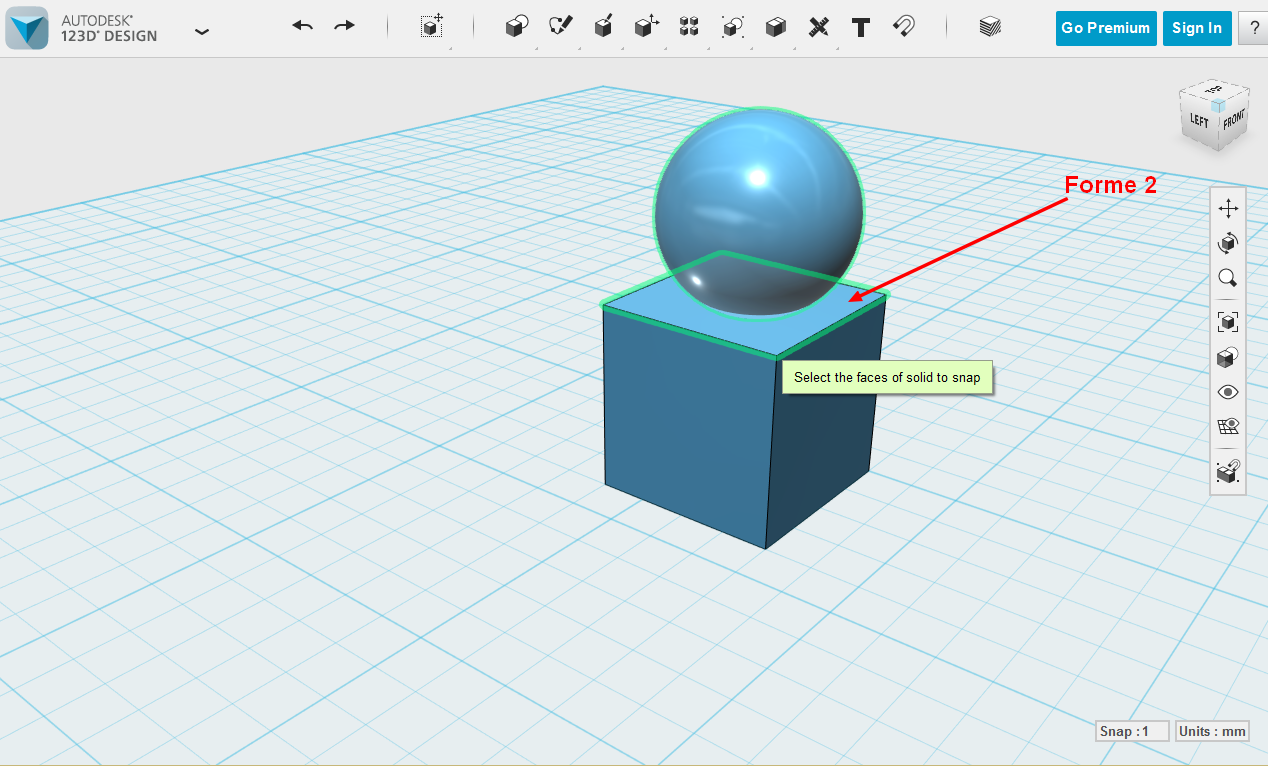Open the visual style materials option
Image resolution: width=1268 pixels, height=766 pixels.
[x=1228, y=357]
